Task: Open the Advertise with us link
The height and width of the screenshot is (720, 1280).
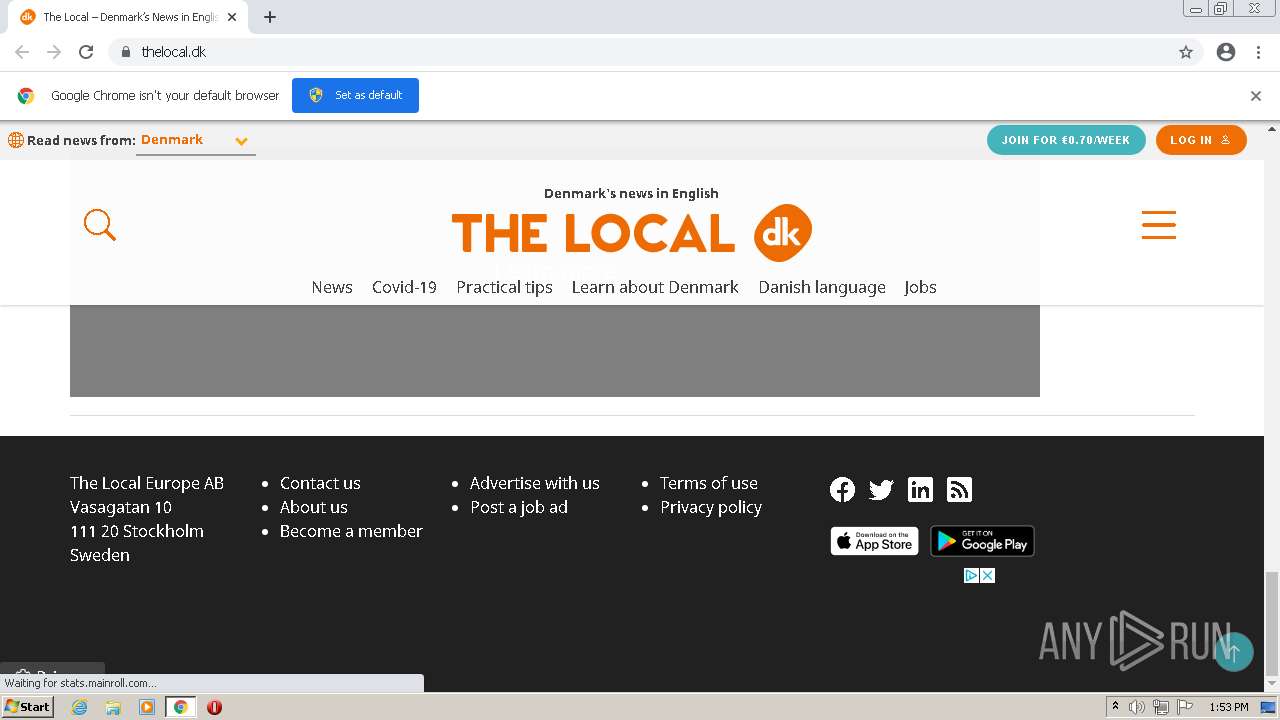Action: (x=535, y=483)
